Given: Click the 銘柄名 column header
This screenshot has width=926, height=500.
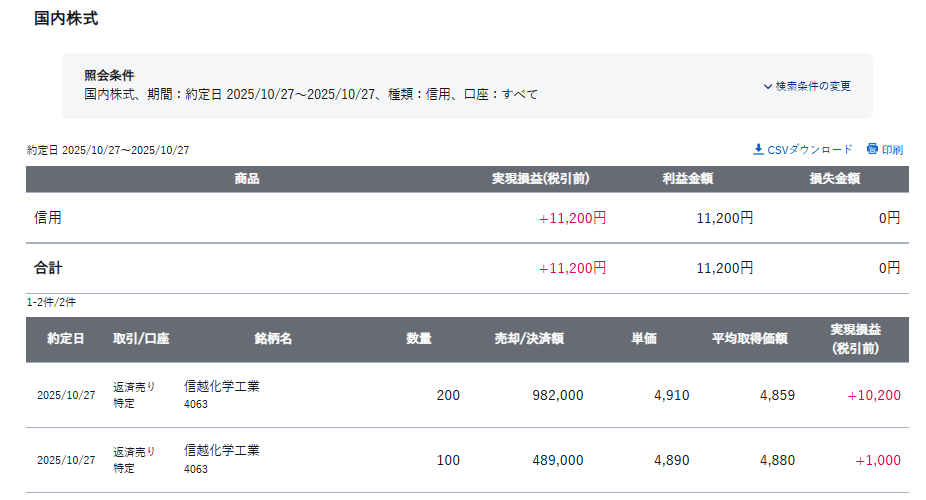Looking at the screenshot, I should [x=273, y=339].
